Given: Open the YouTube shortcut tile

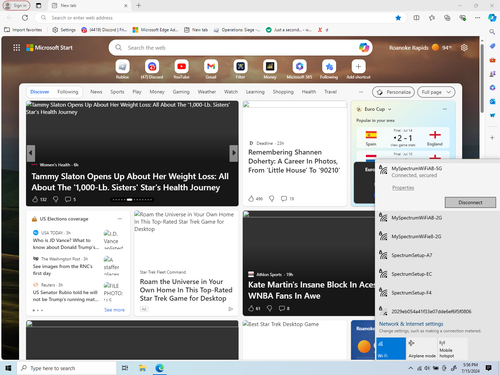Looking at the screenshot, I should [x=181, y=67].
